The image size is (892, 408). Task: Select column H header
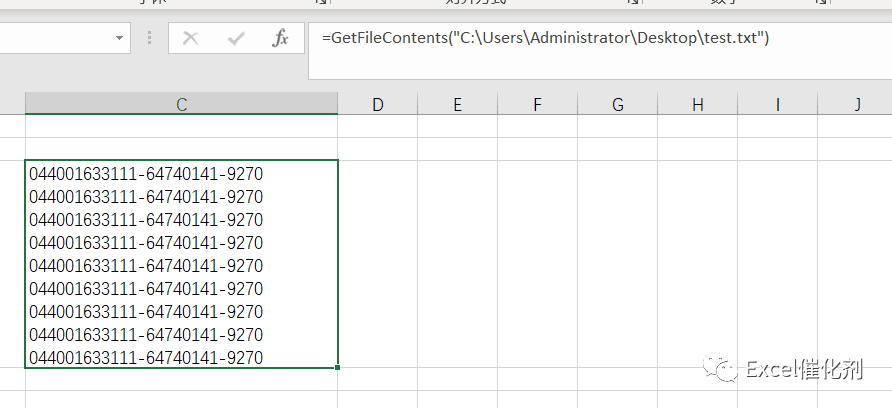(x=698, y=104)
